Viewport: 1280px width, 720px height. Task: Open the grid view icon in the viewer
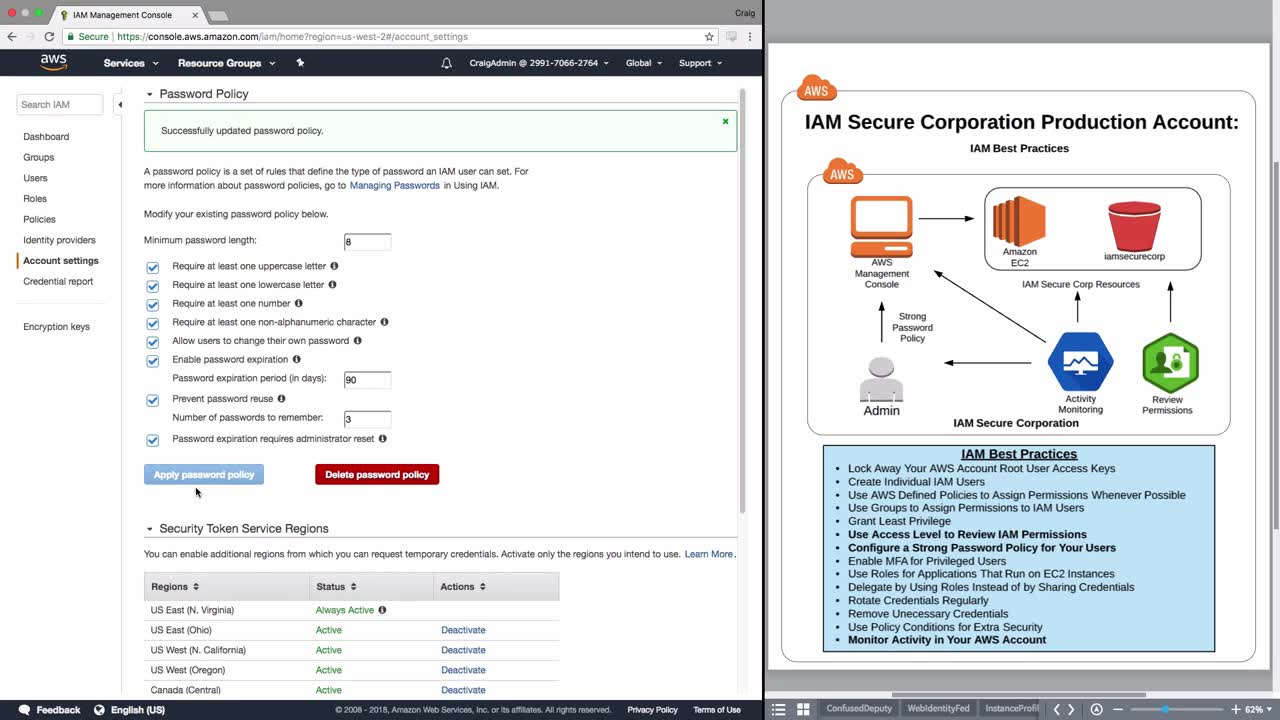tap(803, 709)
